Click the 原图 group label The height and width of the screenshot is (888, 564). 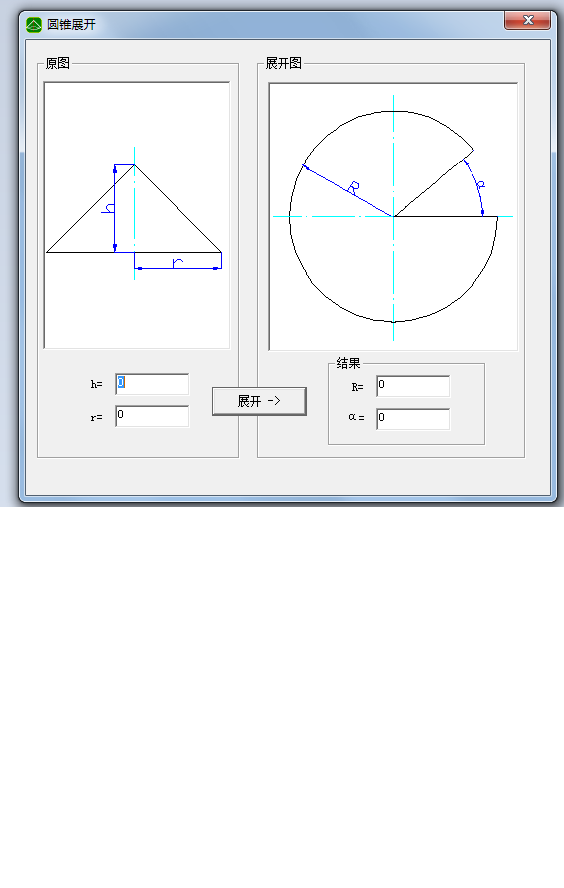tap(58, 63)
